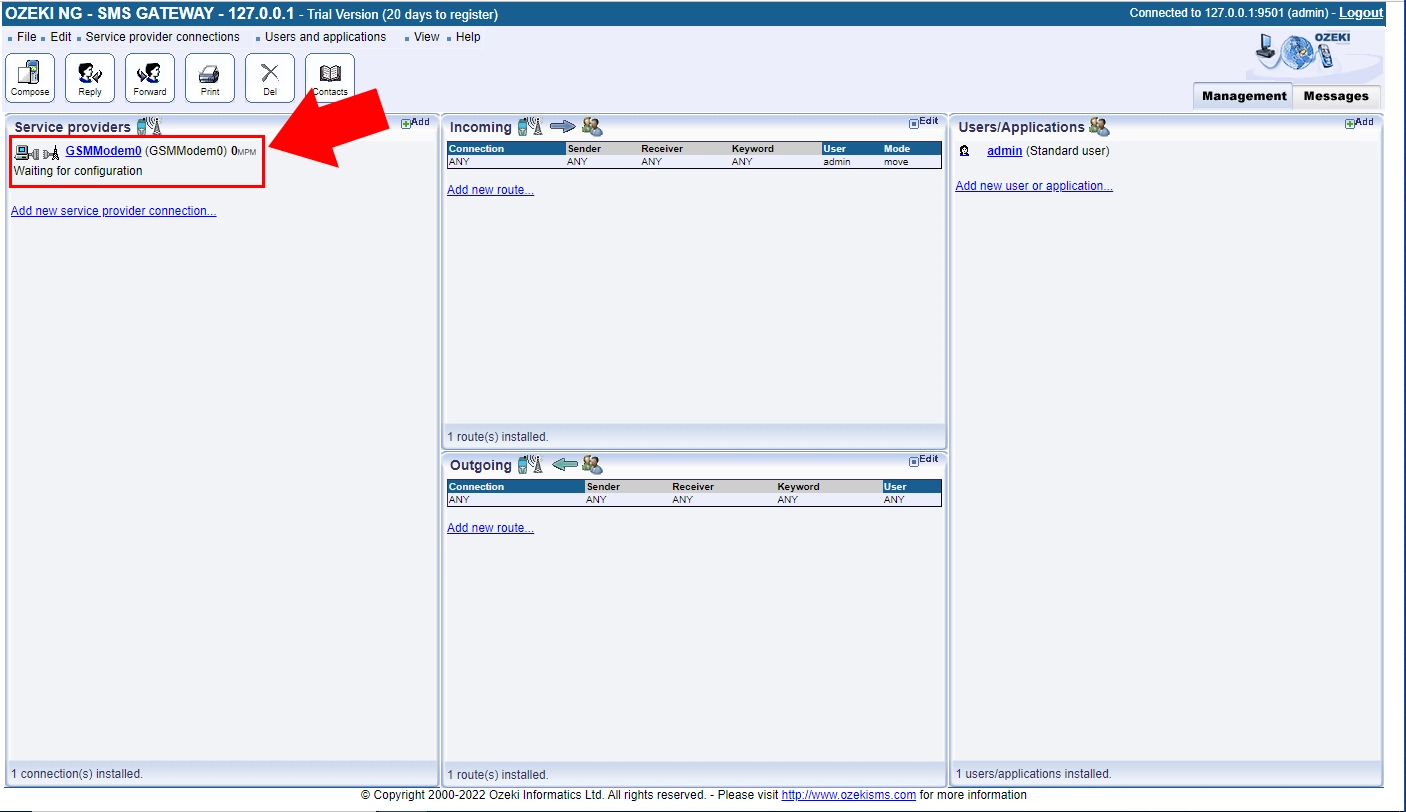This screenshot has height=812, width=1406.
Task: Click the Reply toolbar button
Action: pos(90,78)
